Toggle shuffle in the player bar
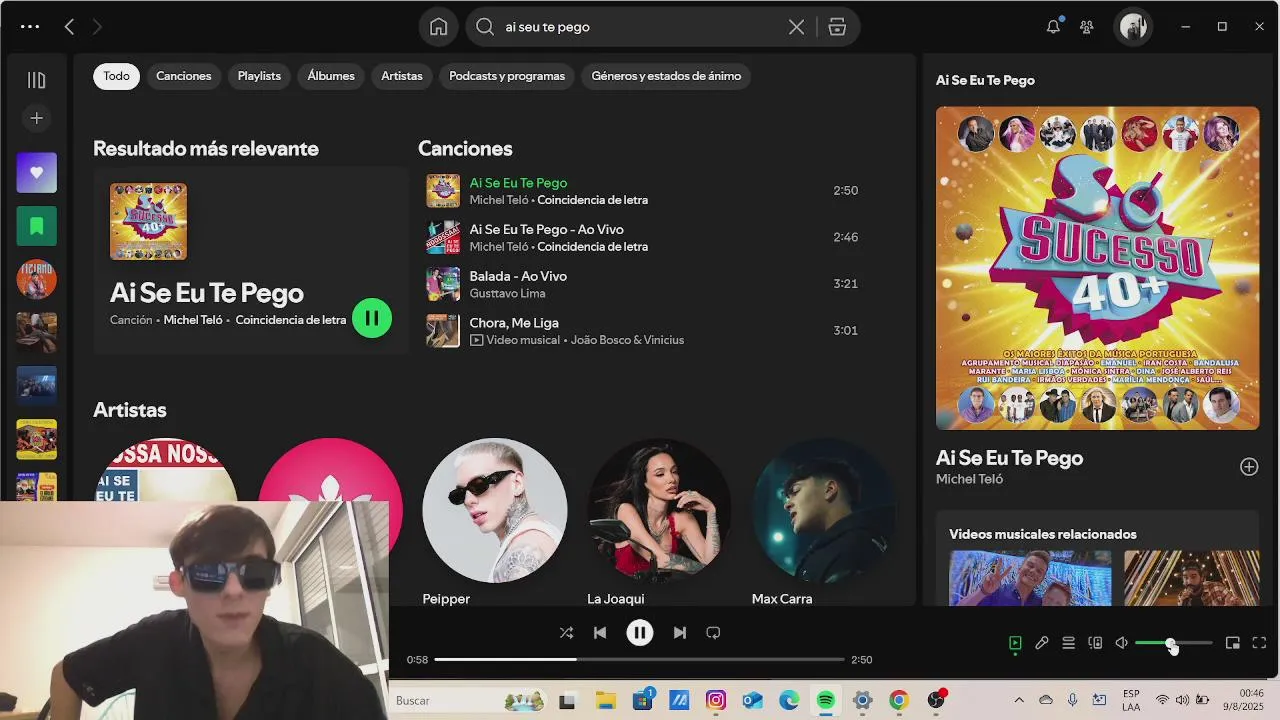The image size is (1280, 720). [566, 632]
